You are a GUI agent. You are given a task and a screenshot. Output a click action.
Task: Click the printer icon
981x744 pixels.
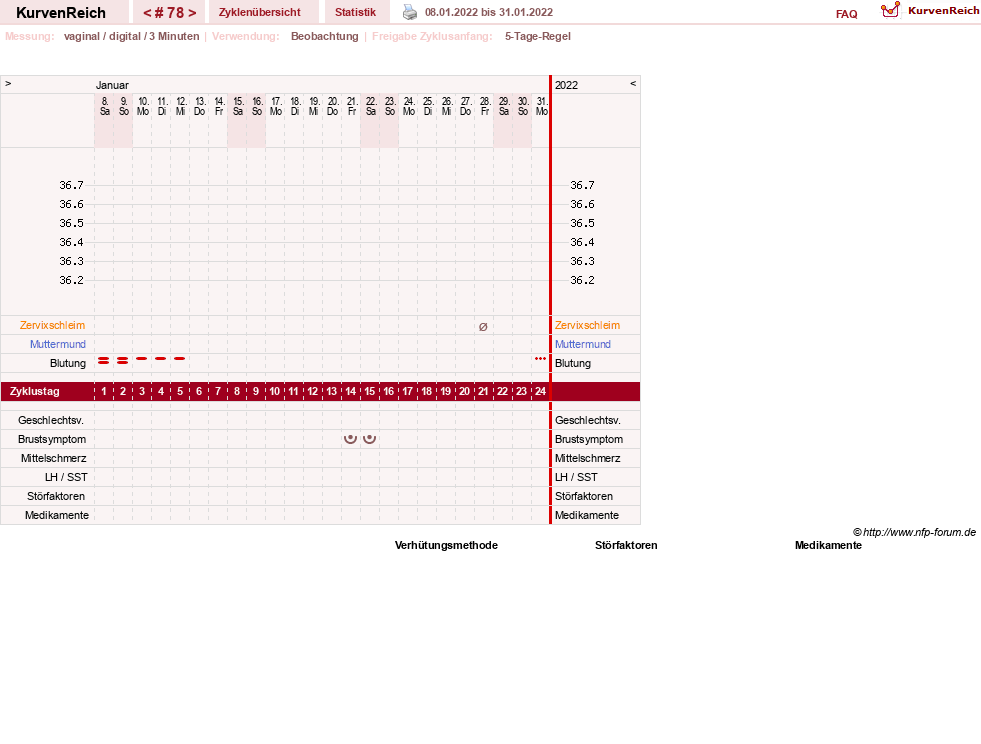(x=410, y=12)
